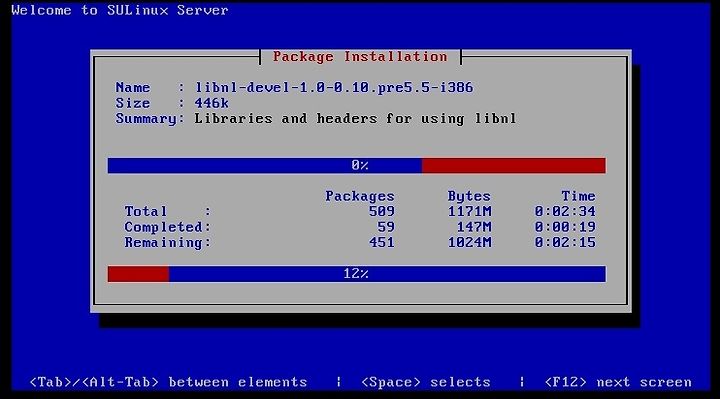The height and width of the screenshot is (399, 720).
Task: Click the Welcome to SULinux Server header
Action: pyautogui.click(x=120, y=10)
